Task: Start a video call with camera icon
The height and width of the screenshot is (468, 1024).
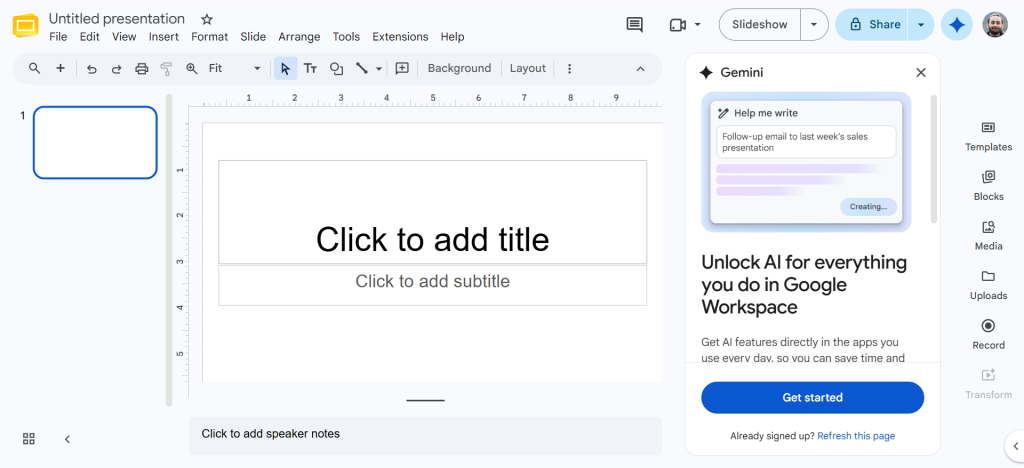Action: pos(677,25)
